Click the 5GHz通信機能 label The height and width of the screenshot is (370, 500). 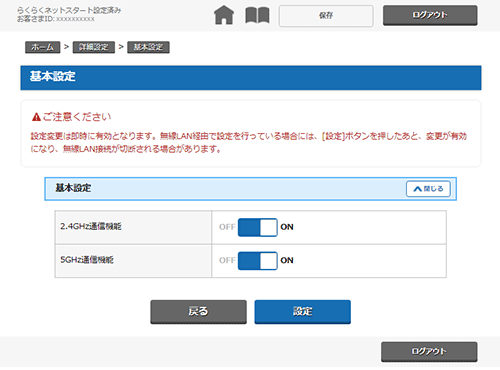click(87, 260)
